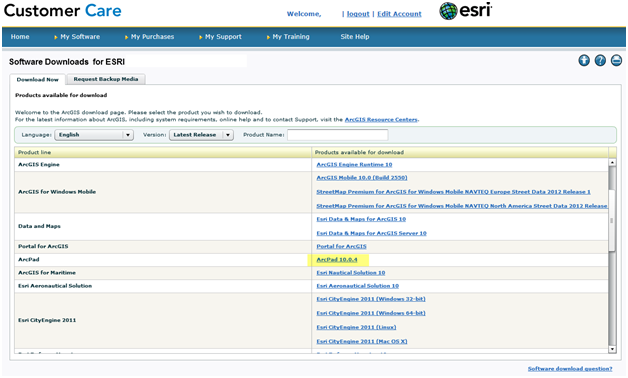Select the Esri CityEngine 2011 row label
Screen dimensions: 628x378
click(47, 321)
